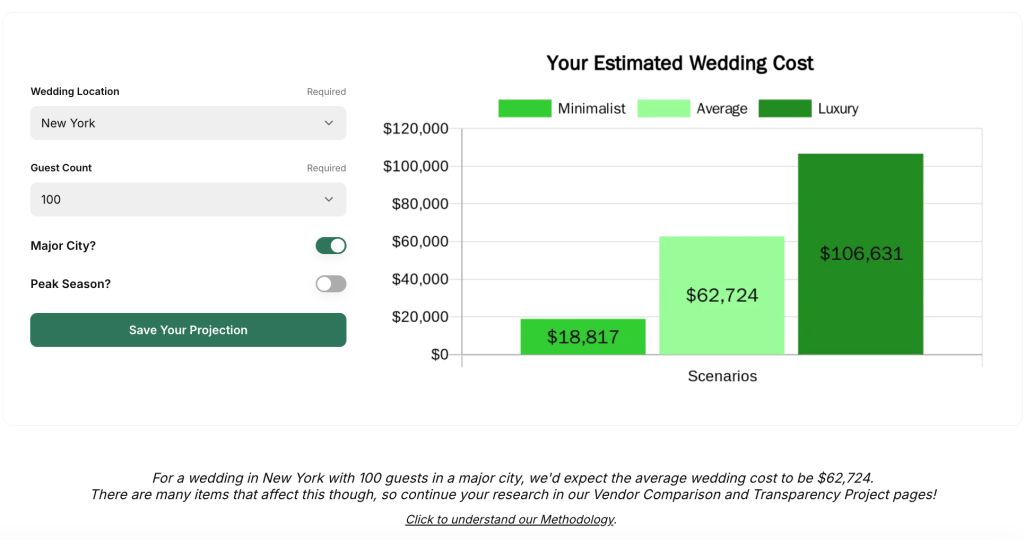Select the $106,631 Luxury bar
The image size is (1024, 540).
click(860, 254)
